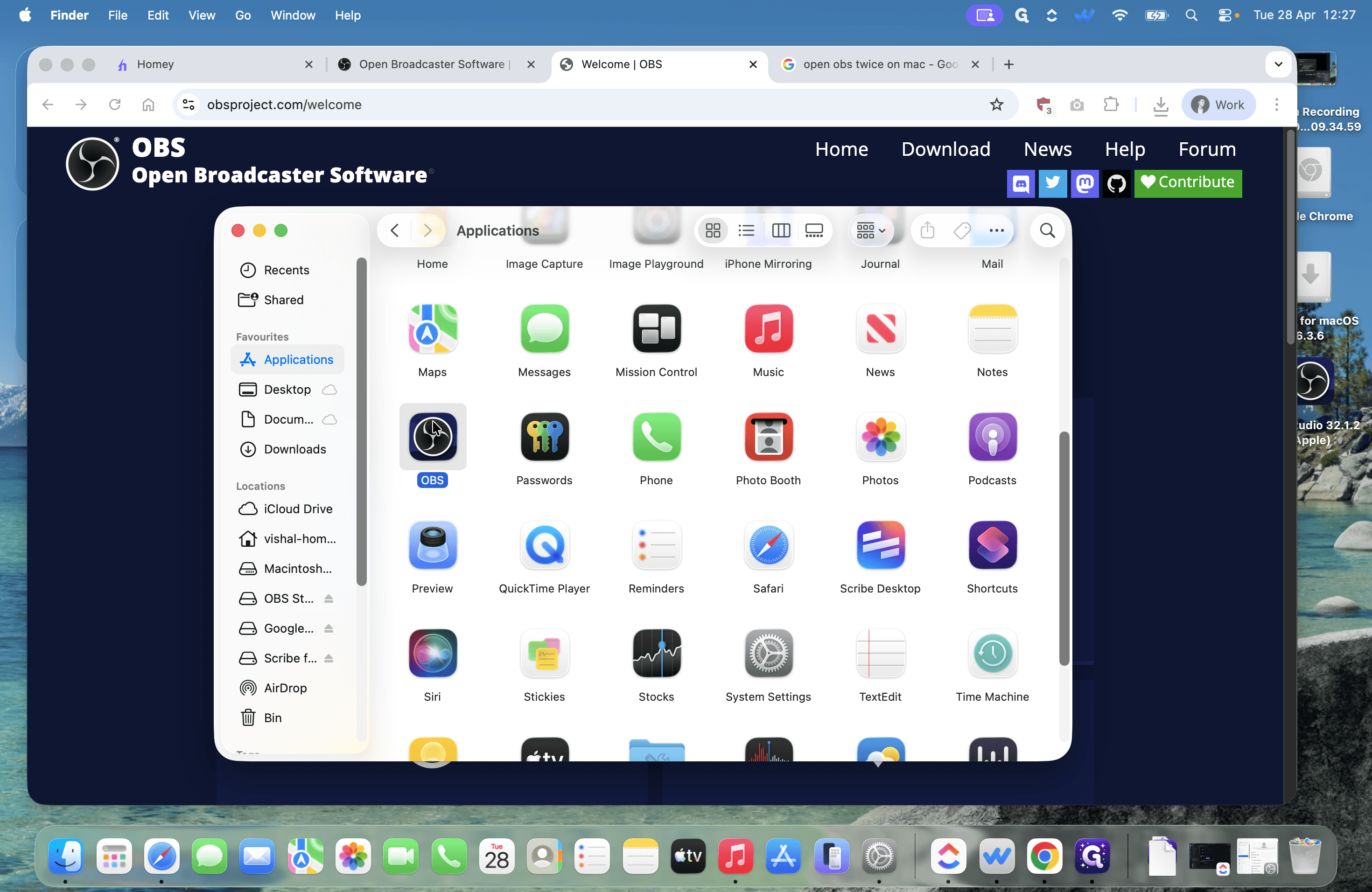Open the Go menu in menu bar
Image resolution: width=1372 pixels, height=892 pixels.
pyautogui.click(x=243, y=15)
